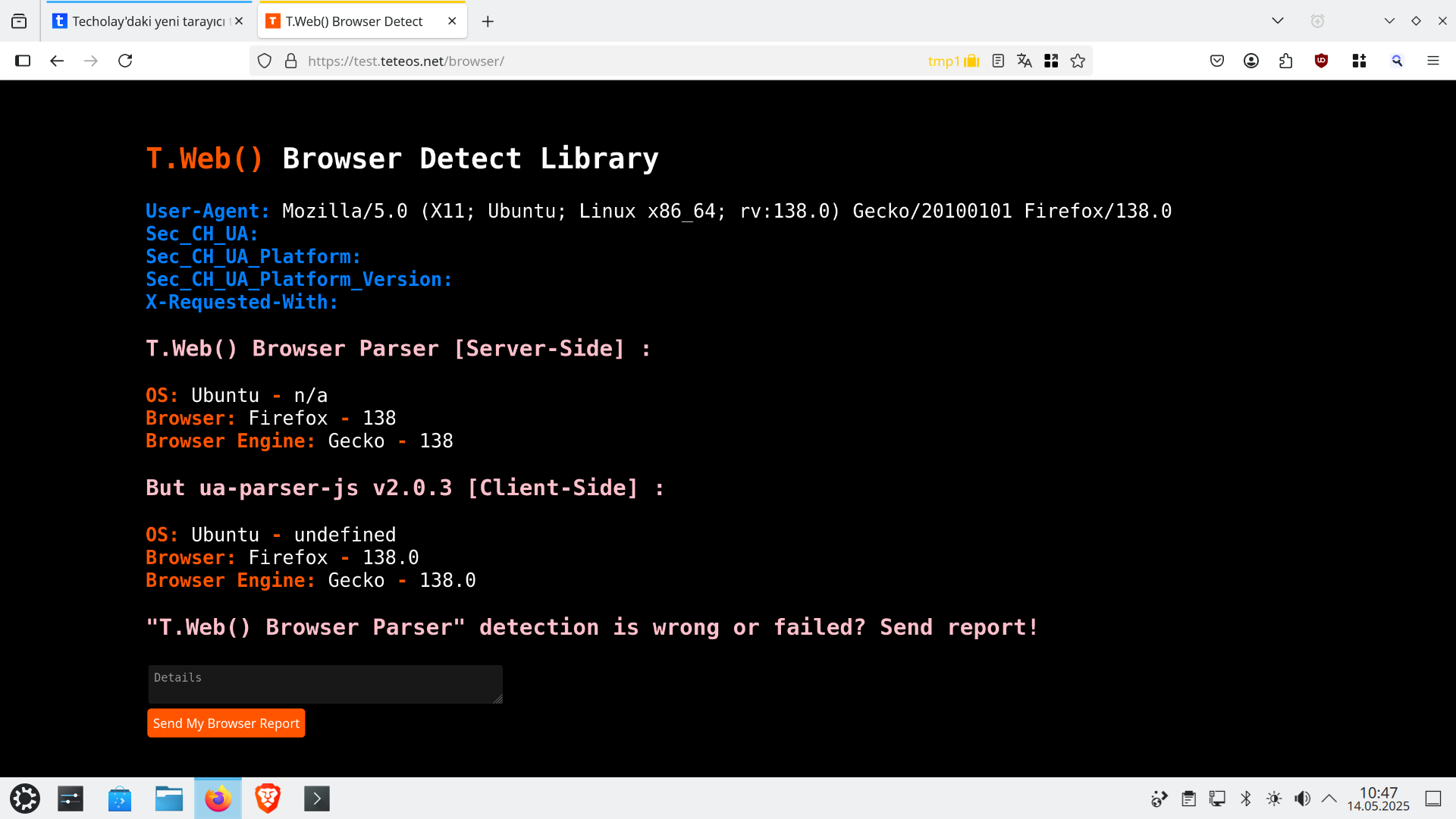Image resolution: width=1456 pixels, height=819 pixels.
Task: Click the Details text area
Action: pos(325,684)
